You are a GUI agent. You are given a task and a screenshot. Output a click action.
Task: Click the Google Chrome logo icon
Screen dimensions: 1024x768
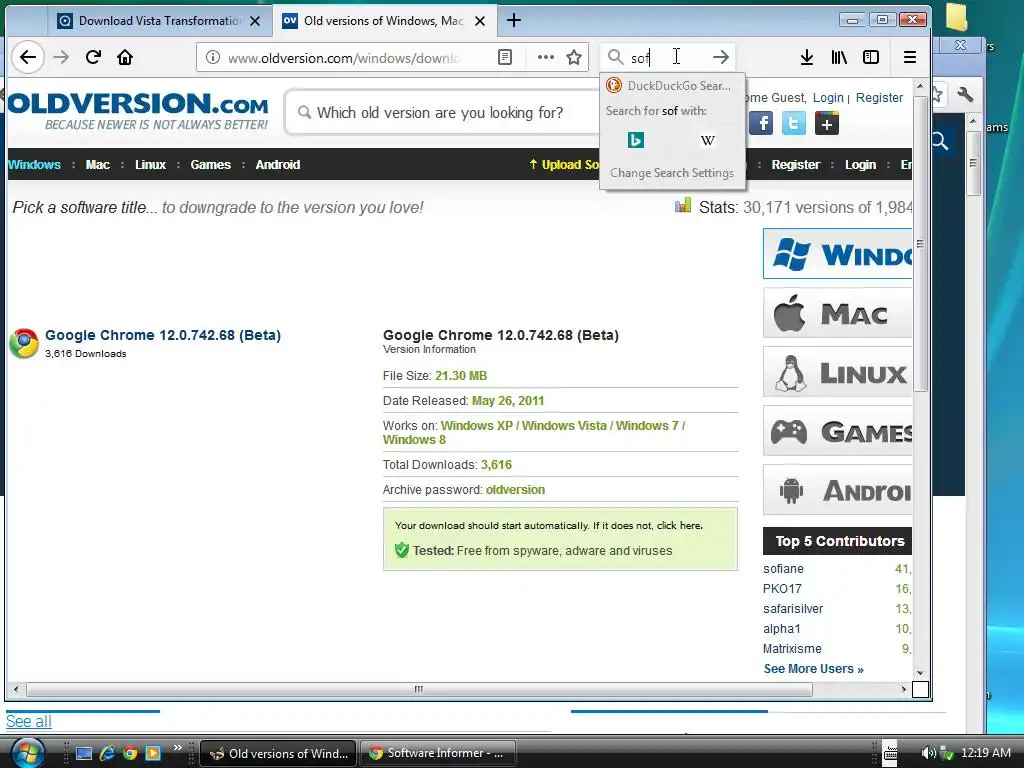pos(24,343)
